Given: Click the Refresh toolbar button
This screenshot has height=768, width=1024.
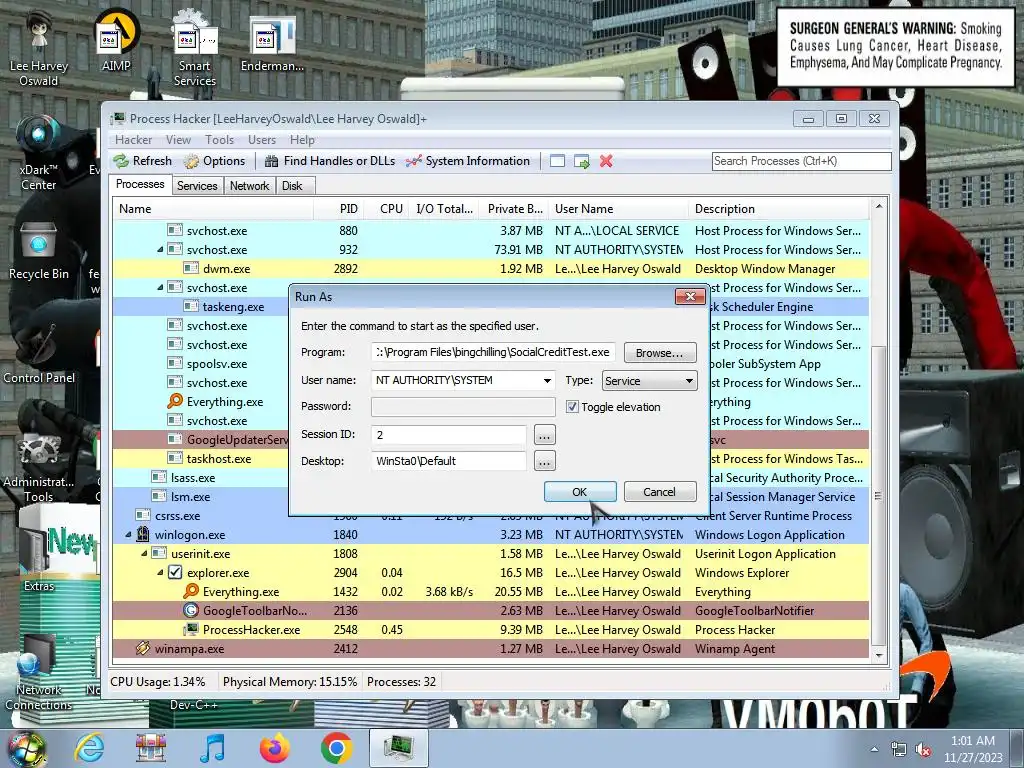Looking at the screenshot, I should click(x=142, y=161).
